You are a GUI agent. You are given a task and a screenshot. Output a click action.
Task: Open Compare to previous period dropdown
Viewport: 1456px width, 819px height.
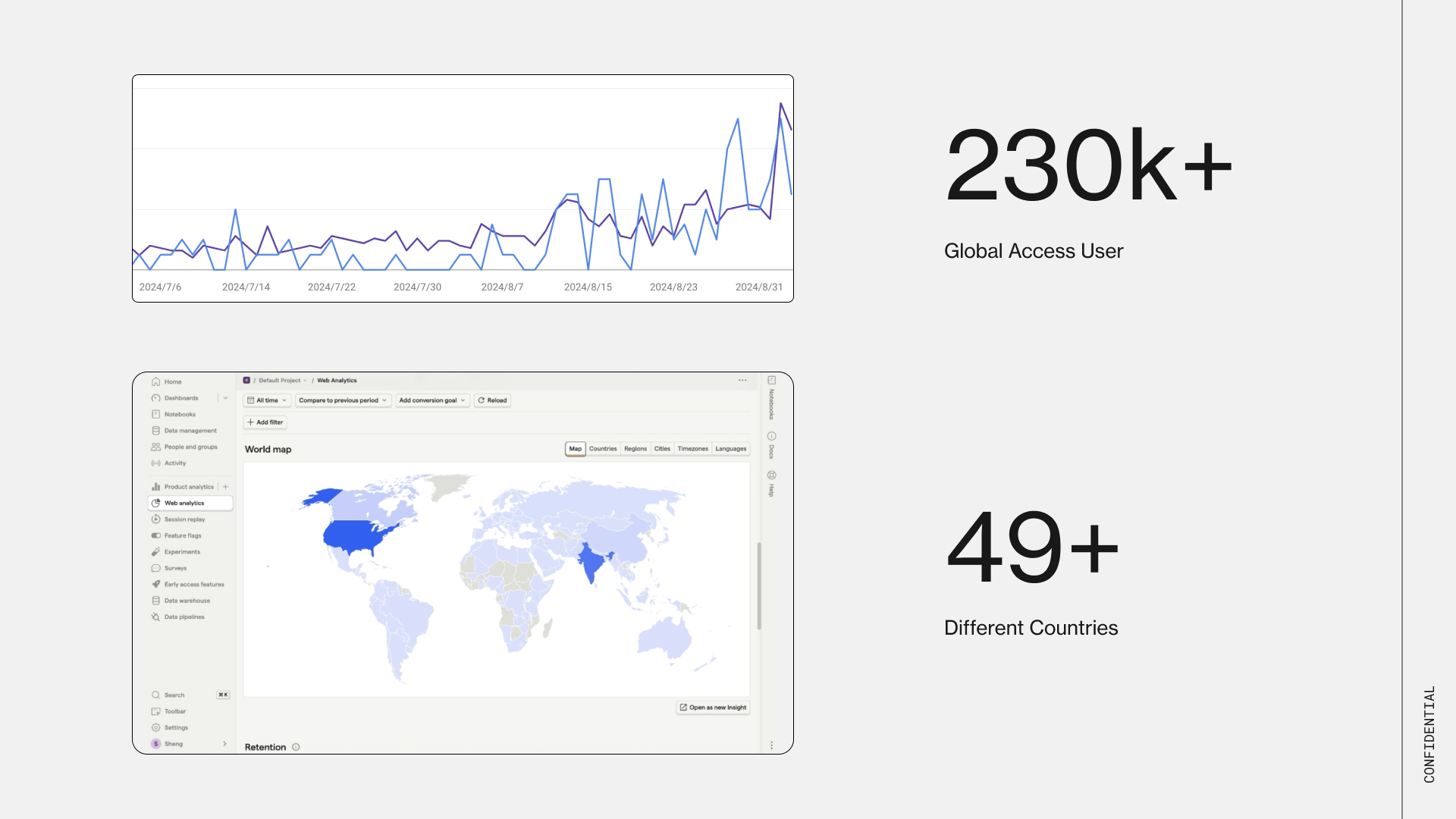pos(343,400)
